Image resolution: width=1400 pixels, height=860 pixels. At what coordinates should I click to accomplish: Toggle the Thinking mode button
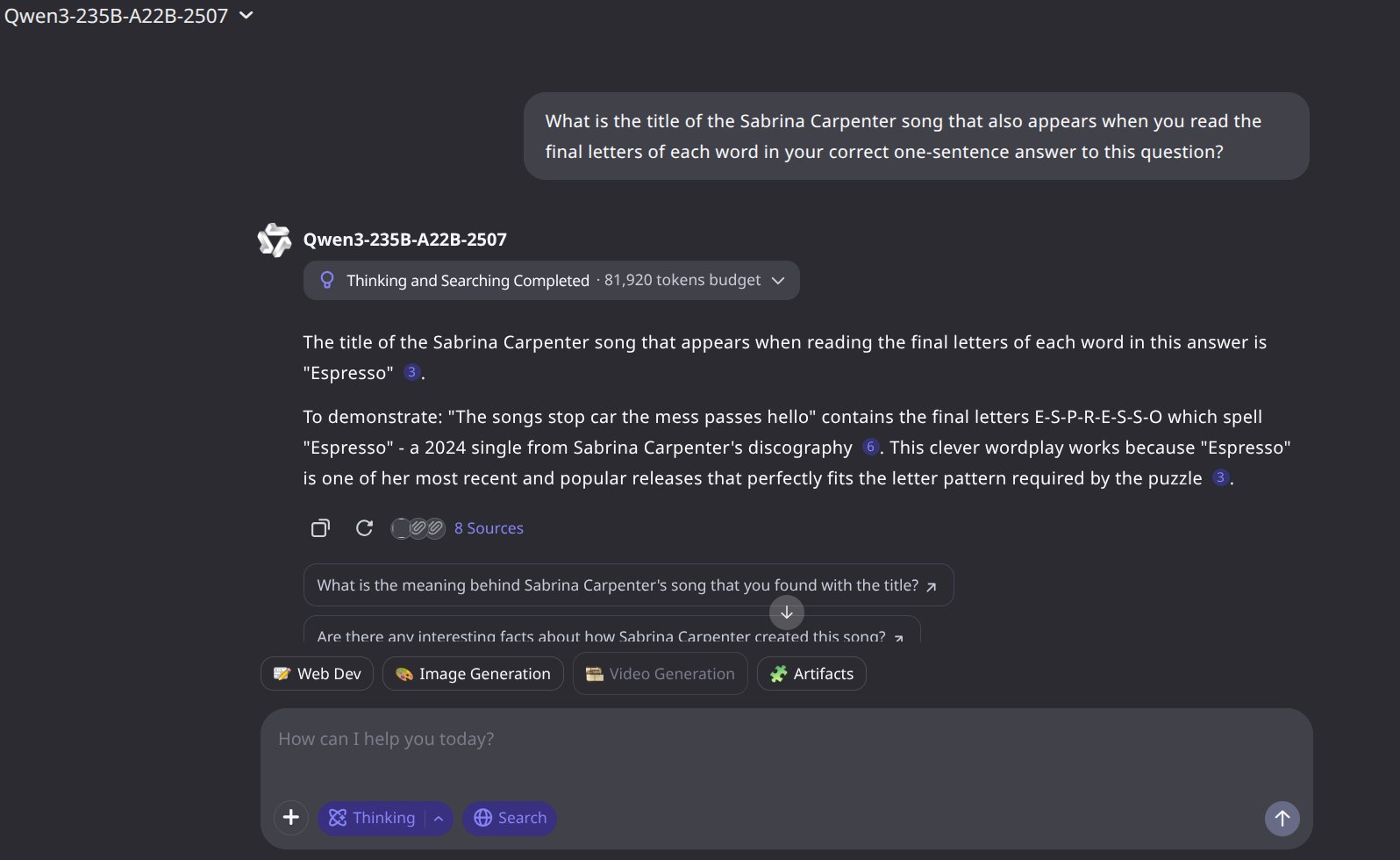point(372,818)
